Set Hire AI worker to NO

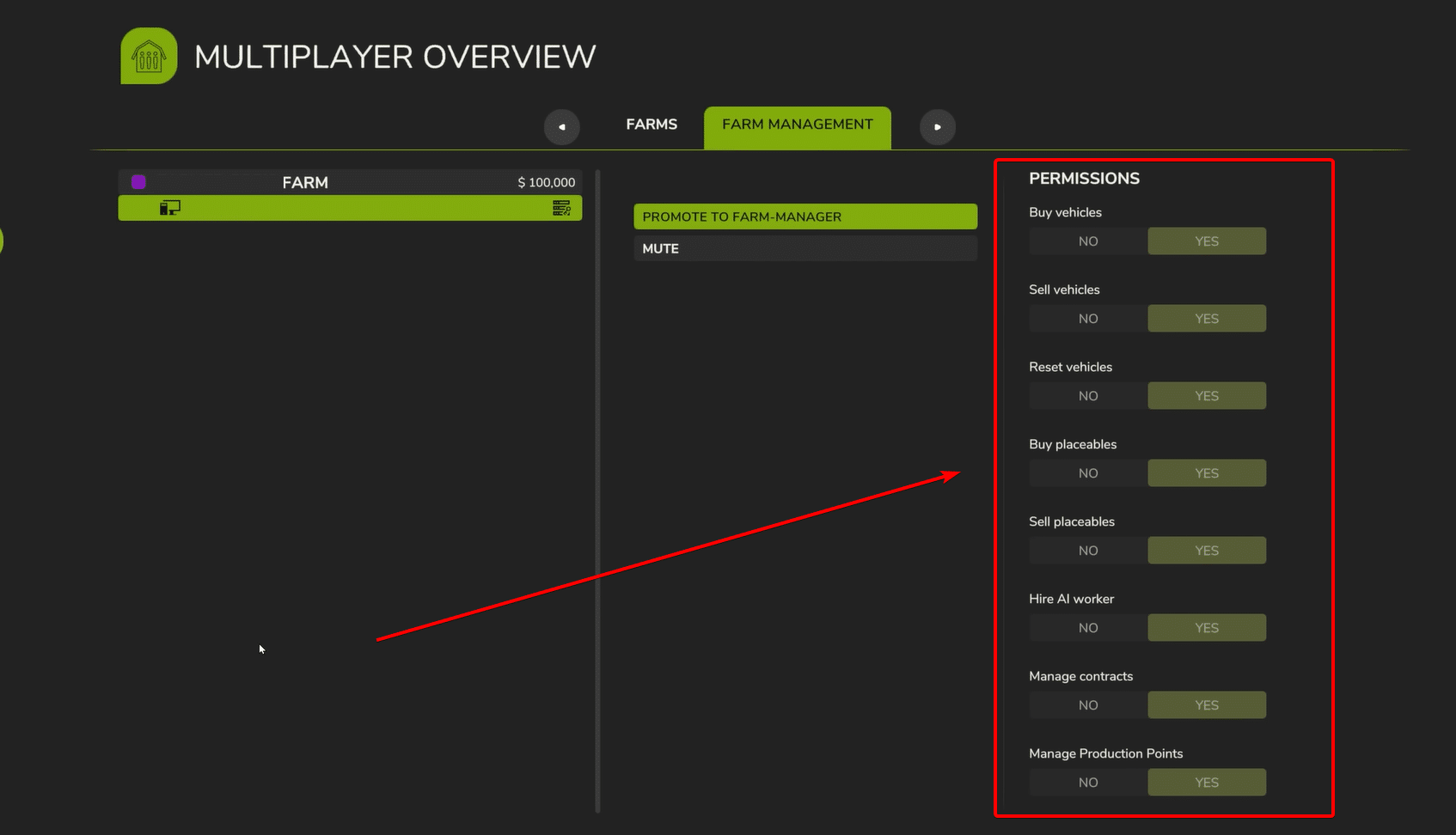(1088, 628)
